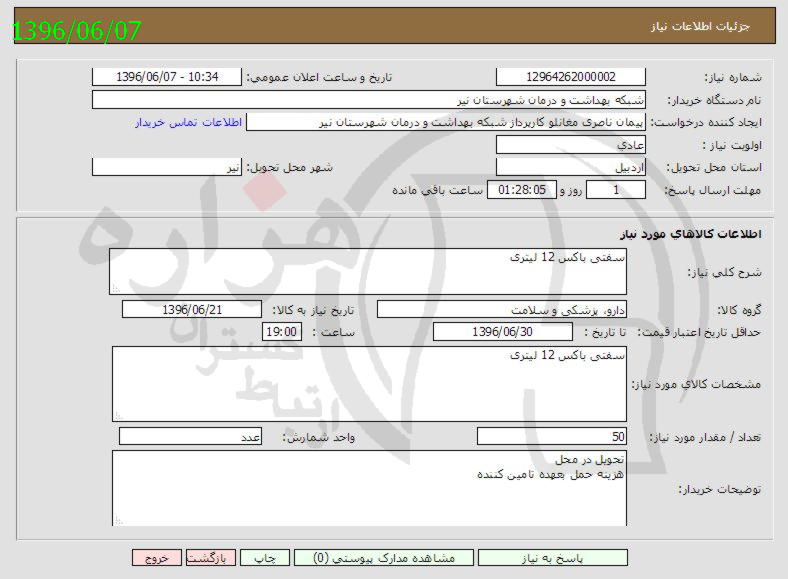Click the resize grip of مشخصات کالا area
The width and height of the screenshot is (788, 579).
click(x=119, y=416)
